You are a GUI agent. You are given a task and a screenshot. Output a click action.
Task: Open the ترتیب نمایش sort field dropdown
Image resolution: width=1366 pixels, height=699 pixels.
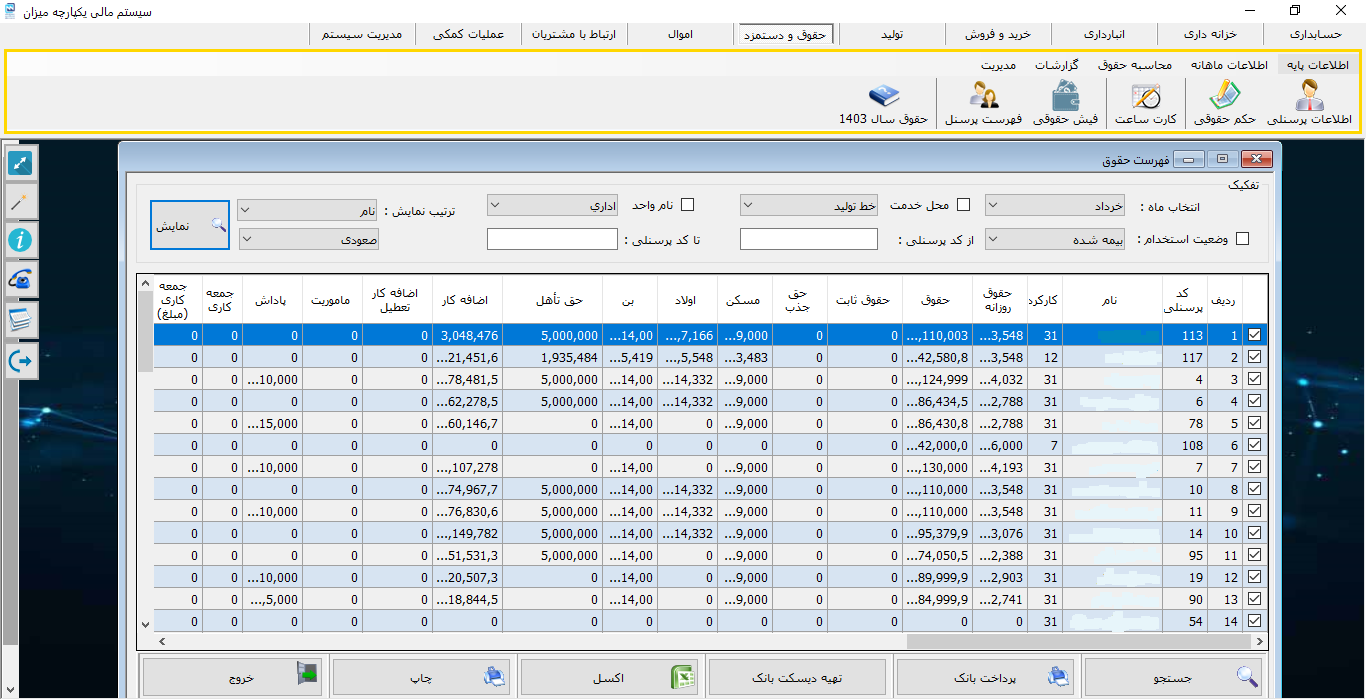click(x=308, y=211)
